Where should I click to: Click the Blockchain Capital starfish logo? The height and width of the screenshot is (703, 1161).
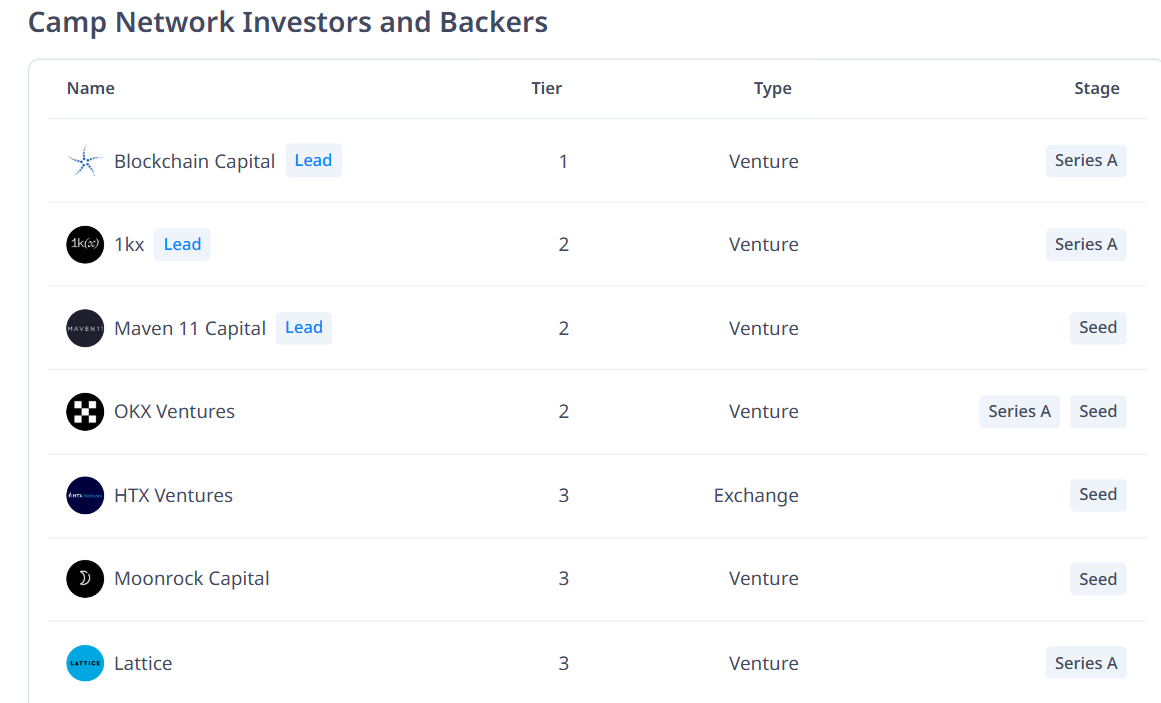click(85, 161)
